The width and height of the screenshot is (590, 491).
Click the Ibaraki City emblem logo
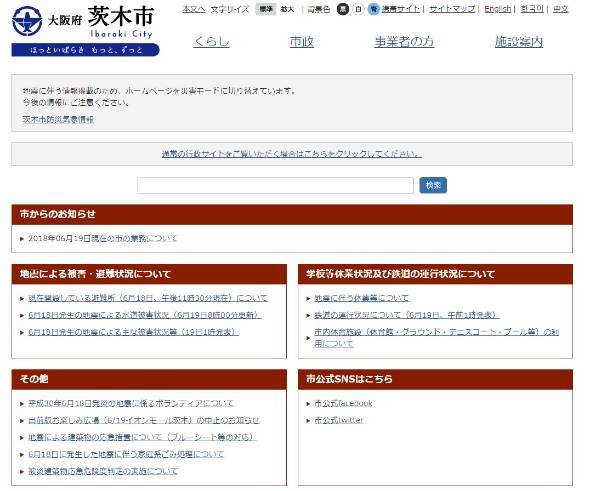[27, 21]
